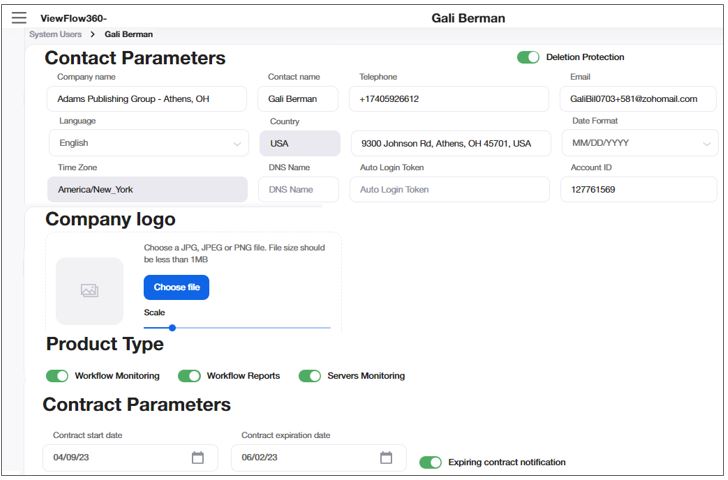This screenshot has width=728, height=480.
Task: Click the Company name input field
Action: pos(146,99)
